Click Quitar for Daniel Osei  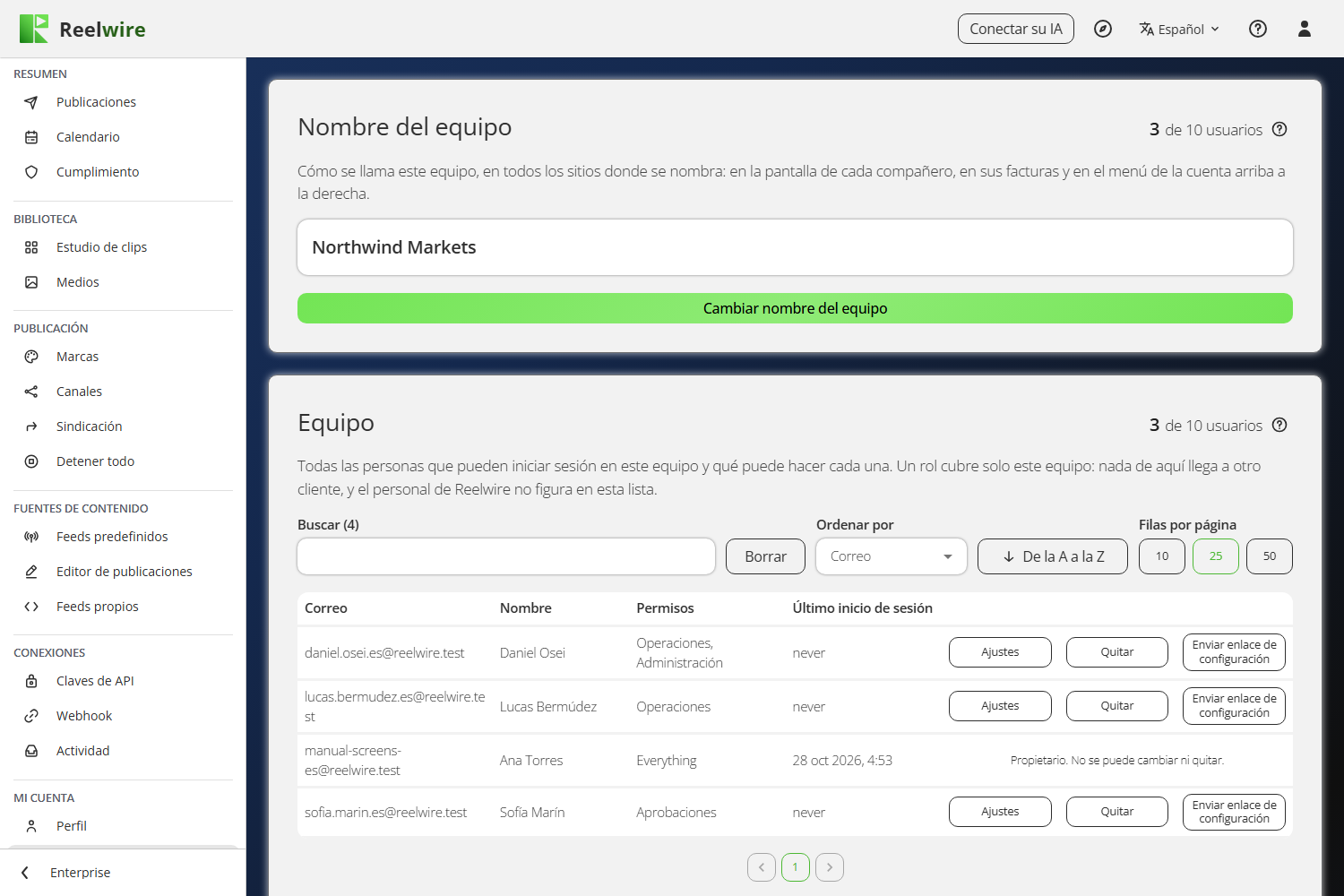point(1117,652)
